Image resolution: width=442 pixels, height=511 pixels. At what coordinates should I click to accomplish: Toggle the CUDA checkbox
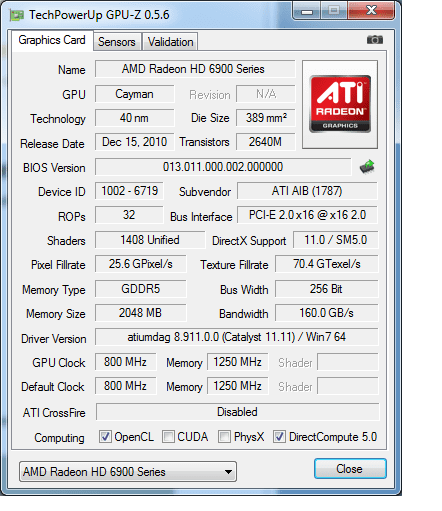[x=168, y=436]
